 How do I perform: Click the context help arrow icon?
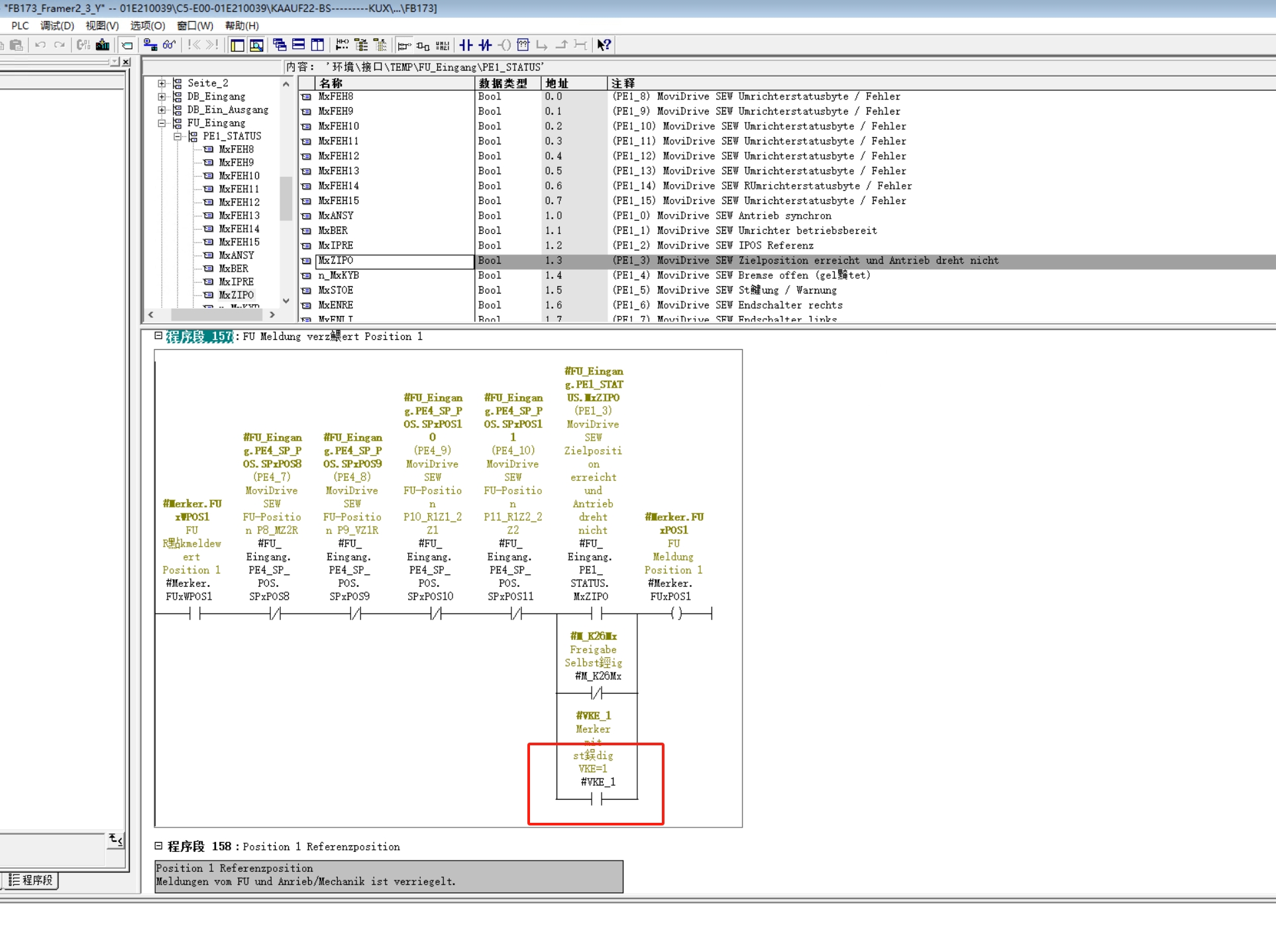coord(604,45)
